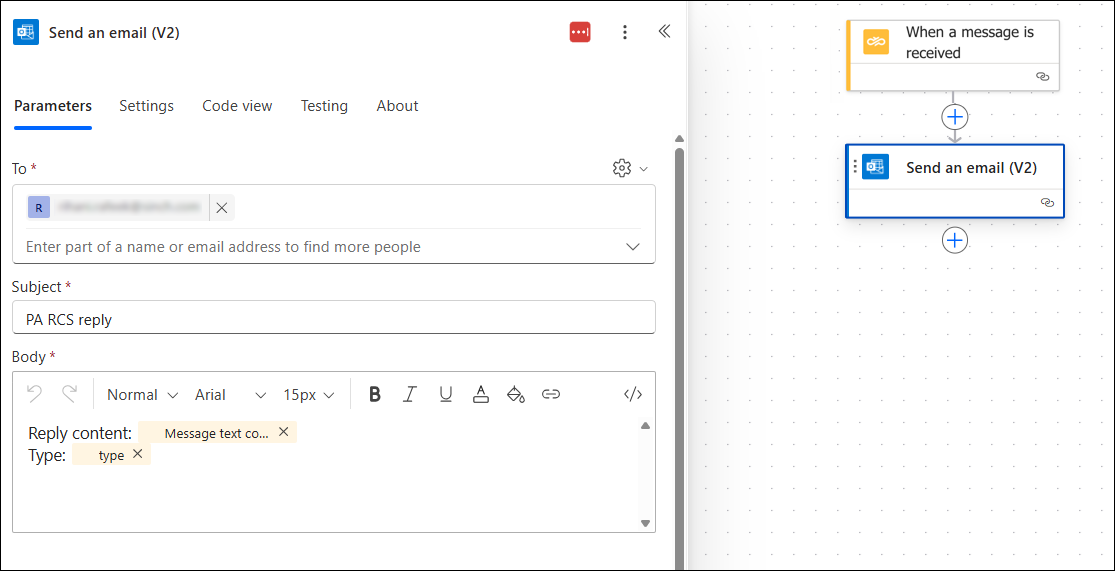Apply italic formatting in Body toolbar
This screenshot has height=571, width=1115.
click(x=410, y=395)
